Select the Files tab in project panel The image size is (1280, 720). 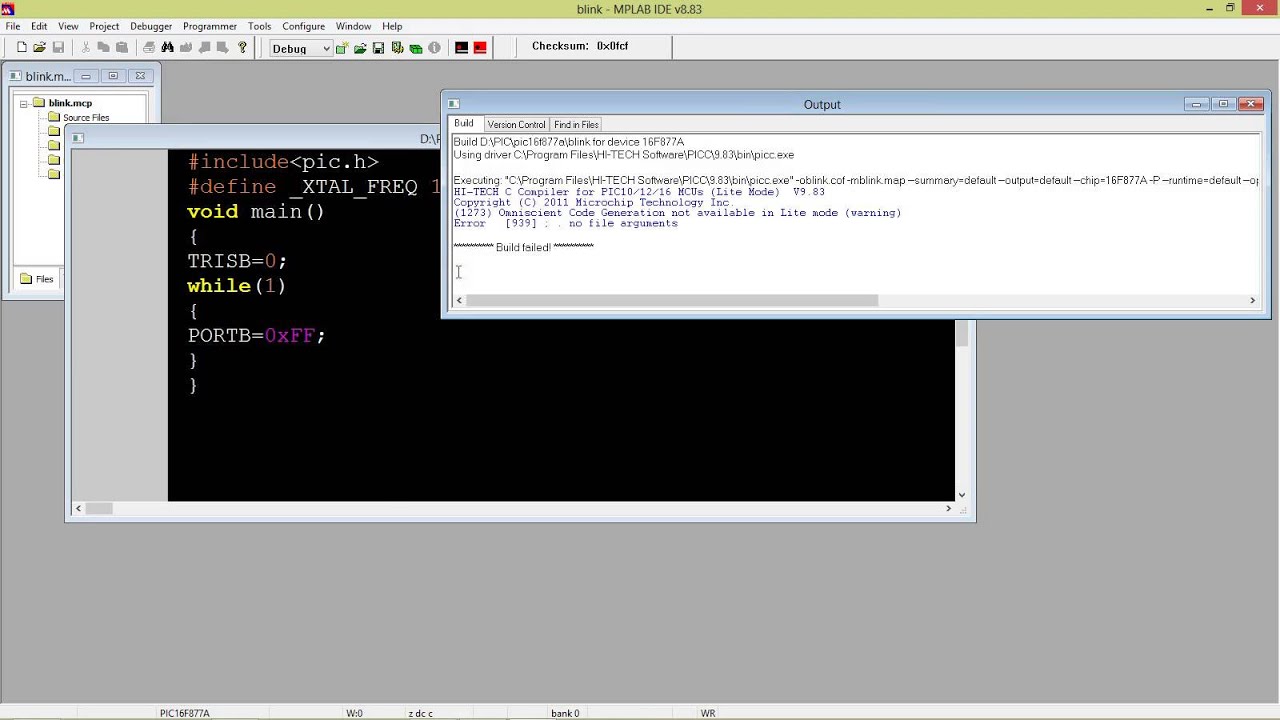click(38, 279)
